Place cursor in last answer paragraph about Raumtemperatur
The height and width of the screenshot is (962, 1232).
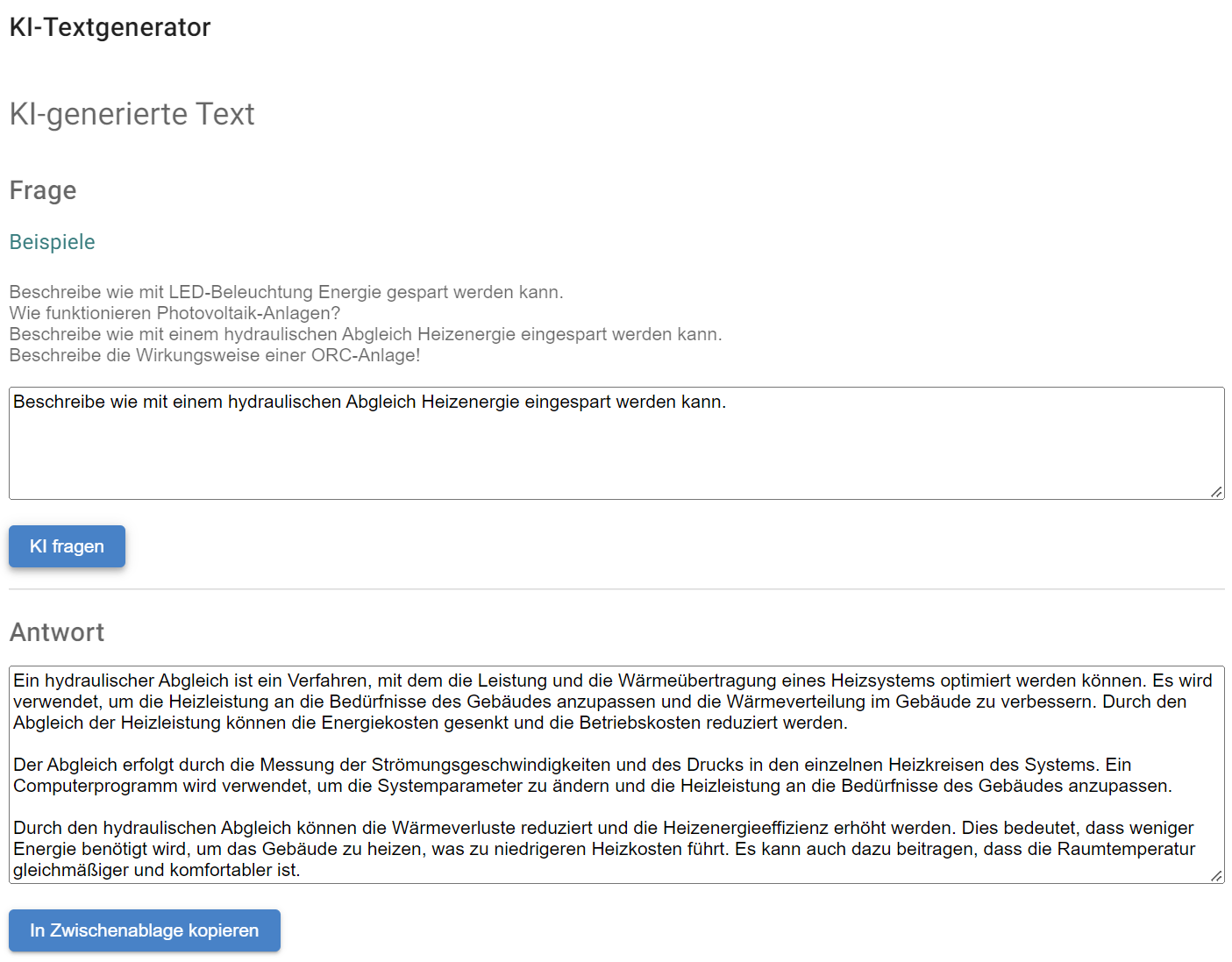pyautogui.click(x=604, y=849)
